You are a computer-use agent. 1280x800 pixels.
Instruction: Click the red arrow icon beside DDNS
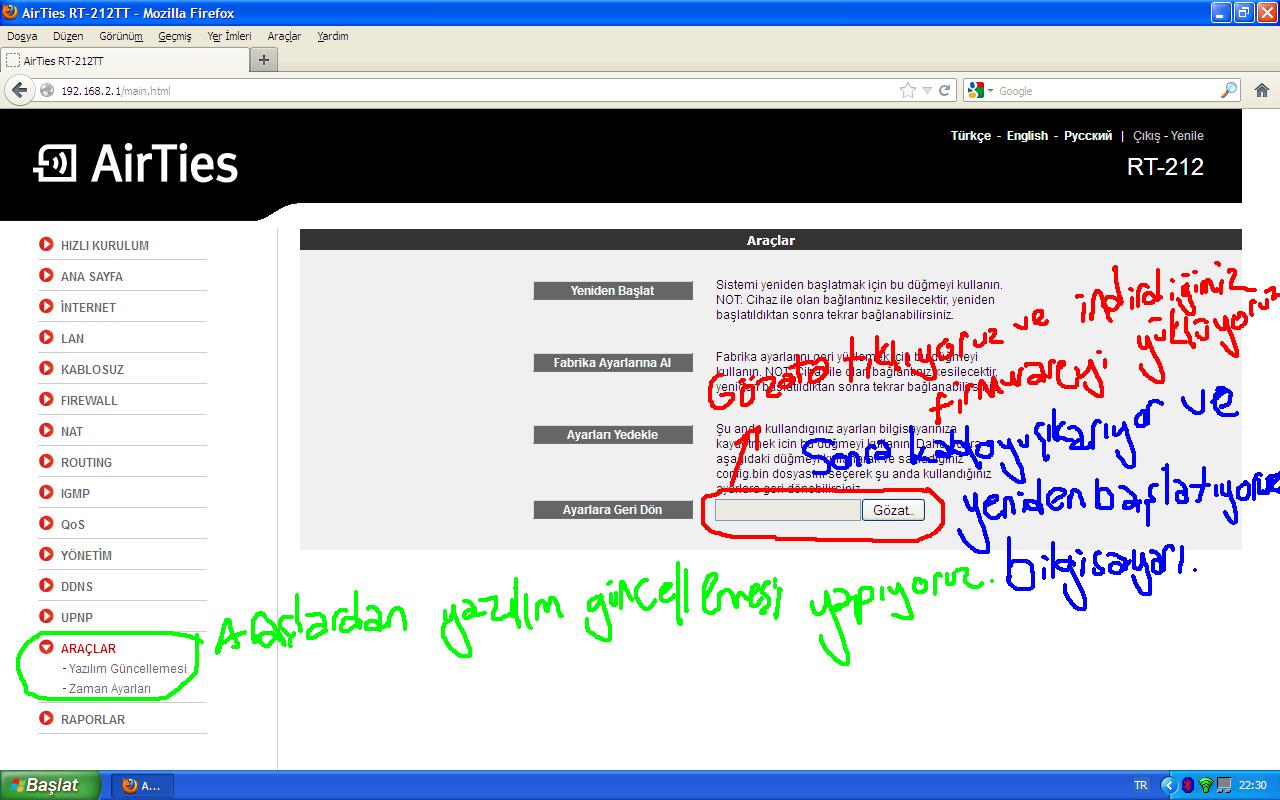tap(46, 585)
